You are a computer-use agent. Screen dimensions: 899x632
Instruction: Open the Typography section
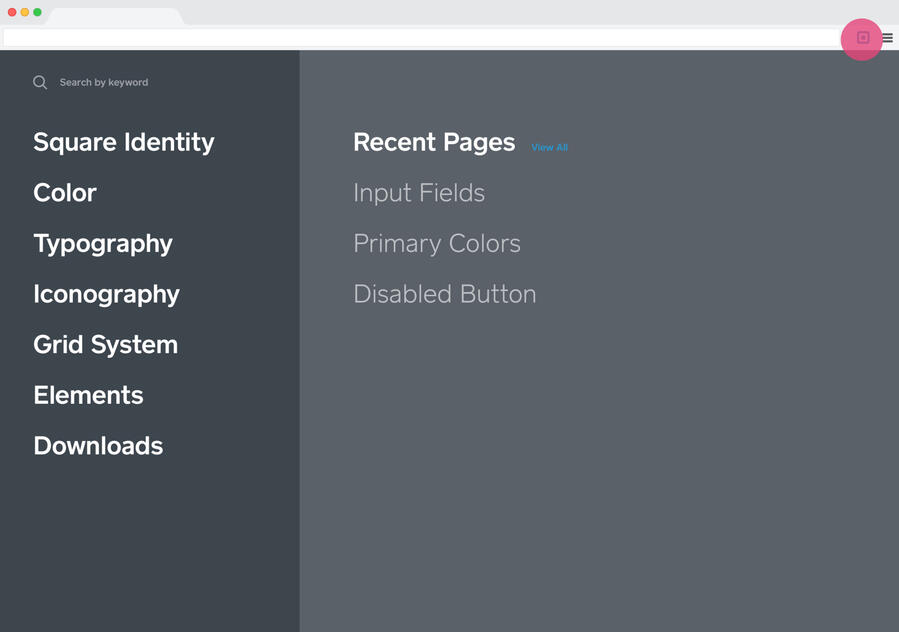(x=103, y=243)
